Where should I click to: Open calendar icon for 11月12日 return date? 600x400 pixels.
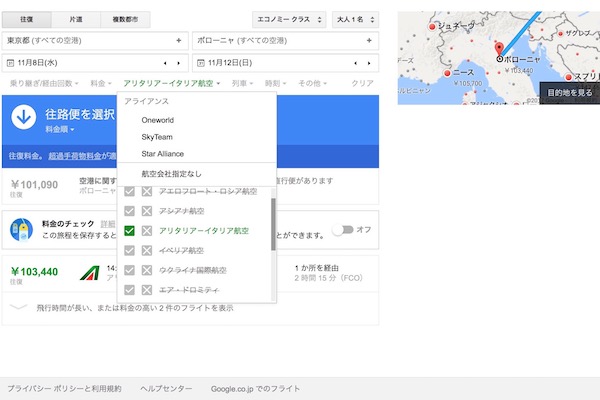(201, 63)
